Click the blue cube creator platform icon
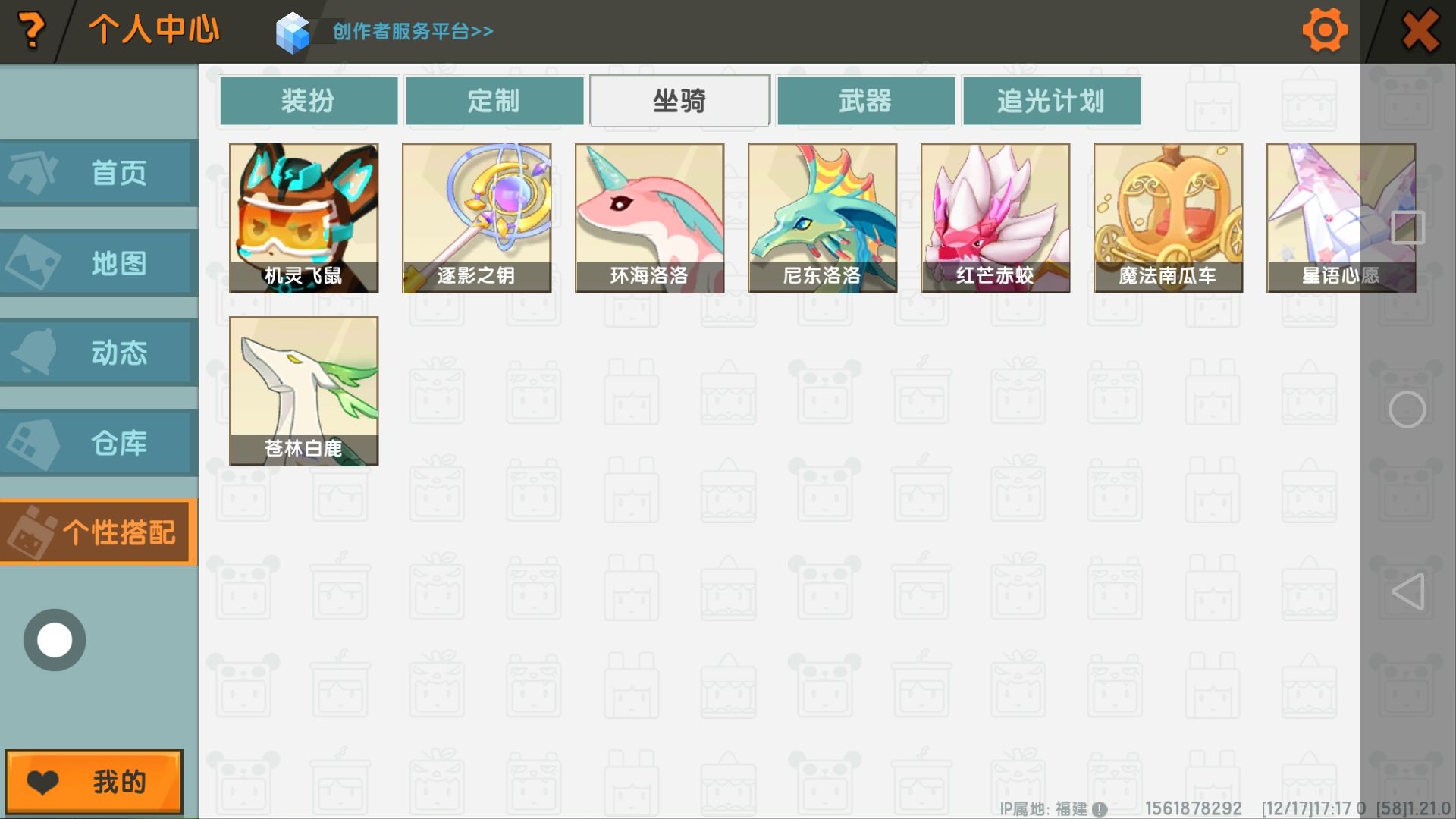 click(x=293, y=33)
